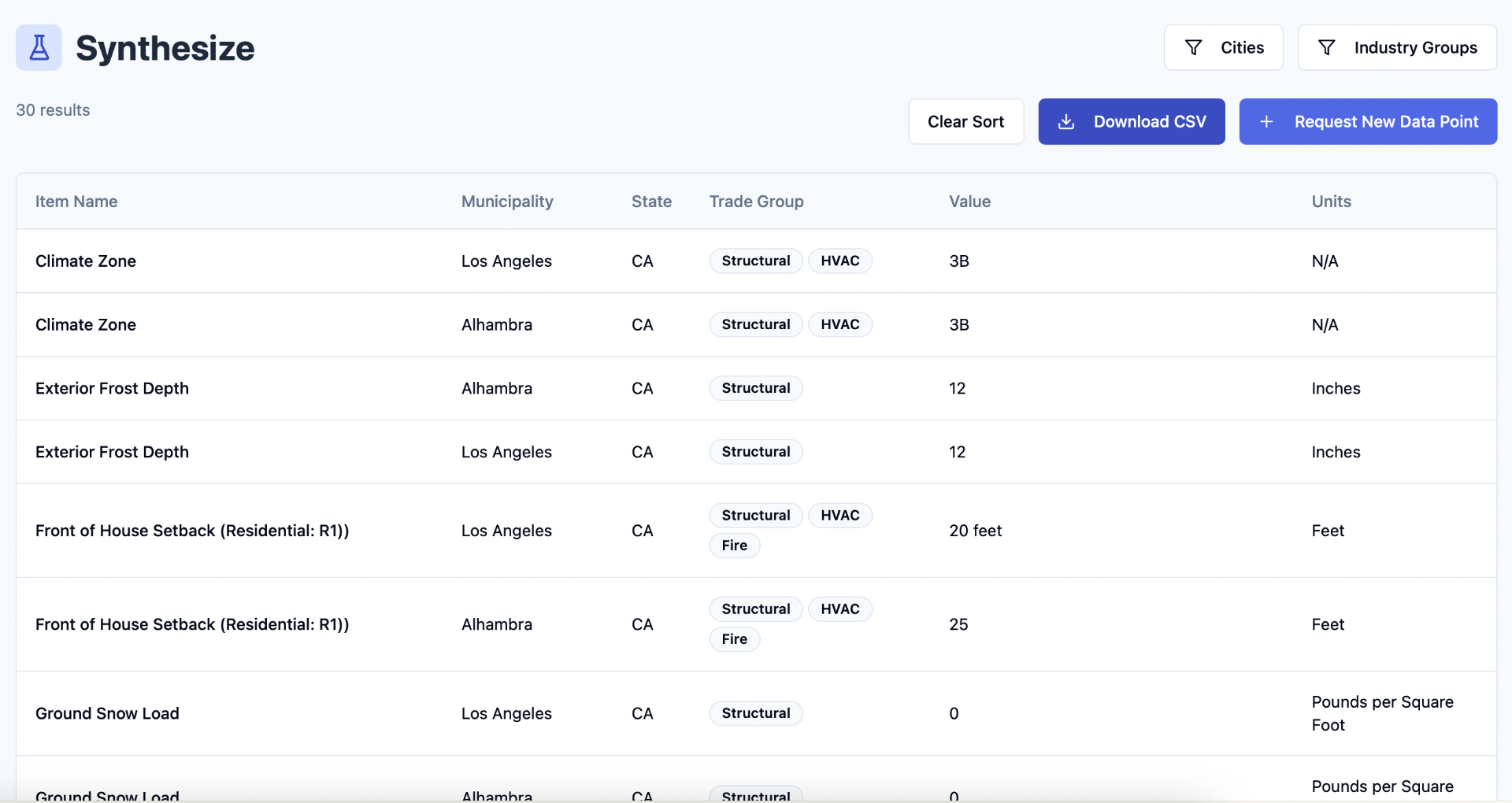Click the 30 results count

point(53,110)
